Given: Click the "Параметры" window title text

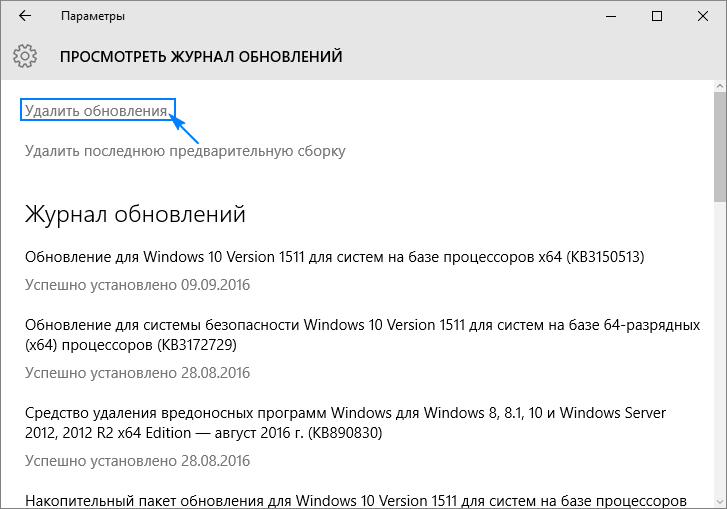Looking at the screenshot, I should 93,17.
